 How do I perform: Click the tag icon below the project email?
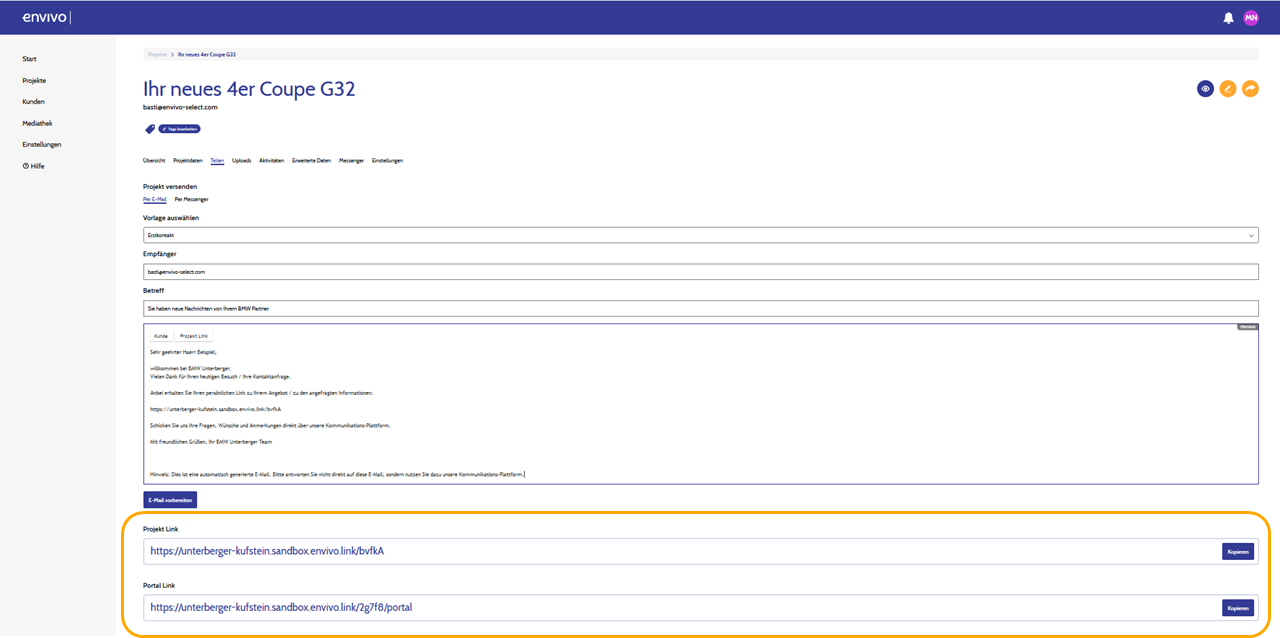click(x=150, y=129)
